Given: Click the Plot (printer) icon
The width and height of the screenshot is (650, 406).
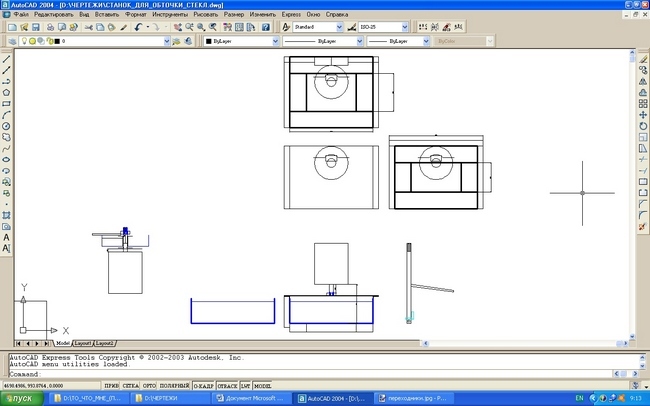Looking at the screenshot, I should pyautogui.click(x=50, y=27).
